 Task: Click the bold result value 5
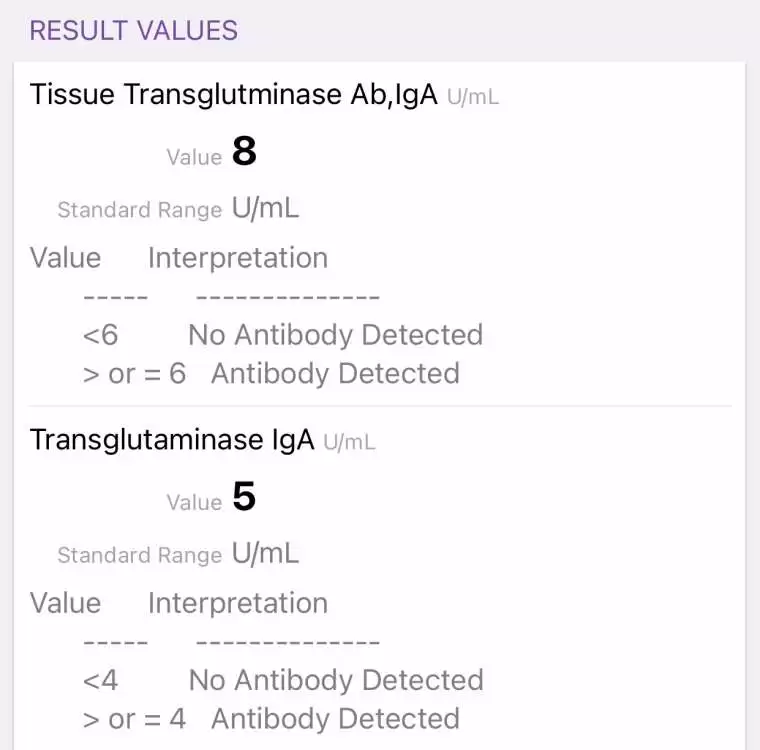point(244,496)
